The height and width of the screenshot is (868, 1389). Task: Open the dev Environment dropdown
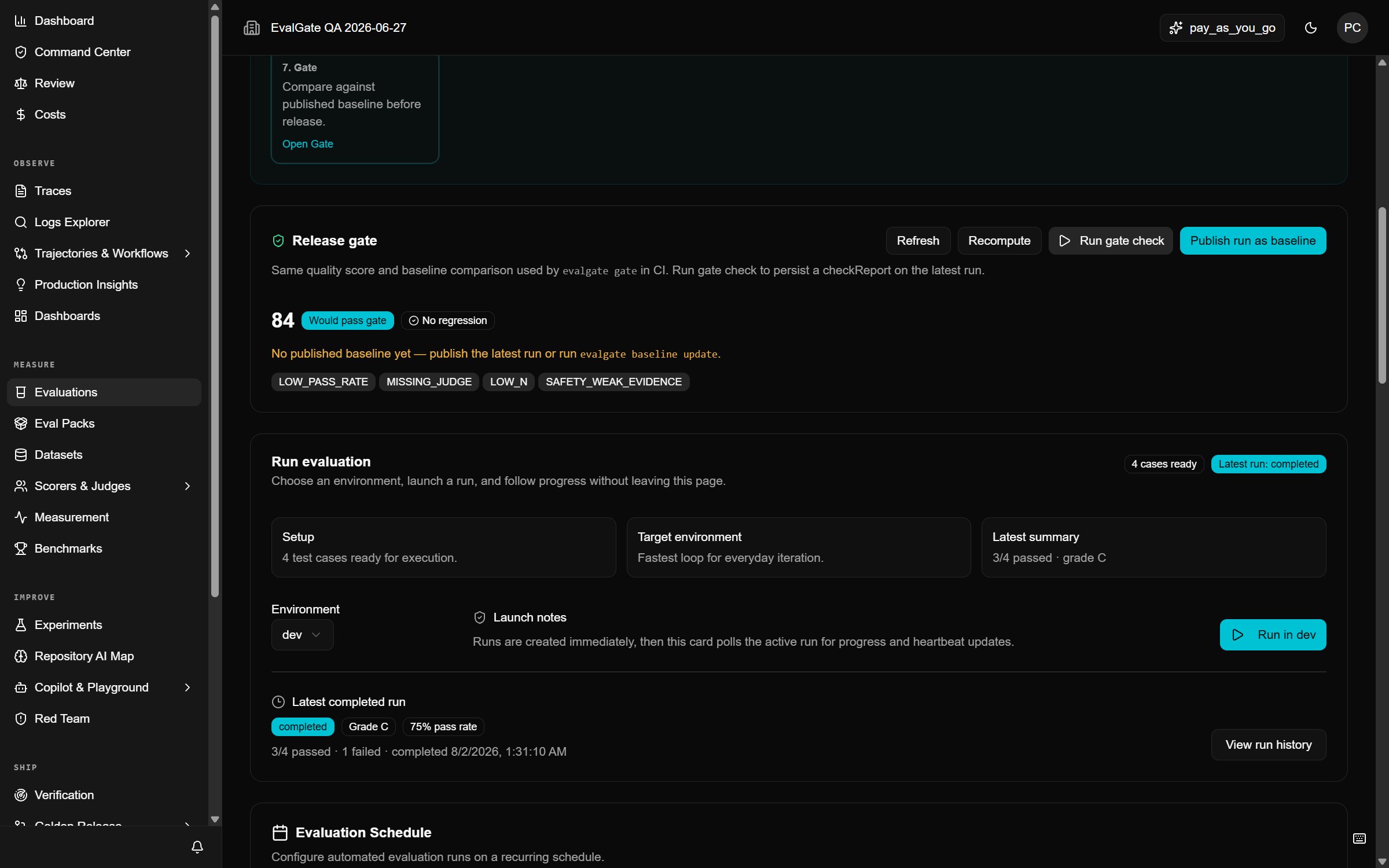[302, 635]
